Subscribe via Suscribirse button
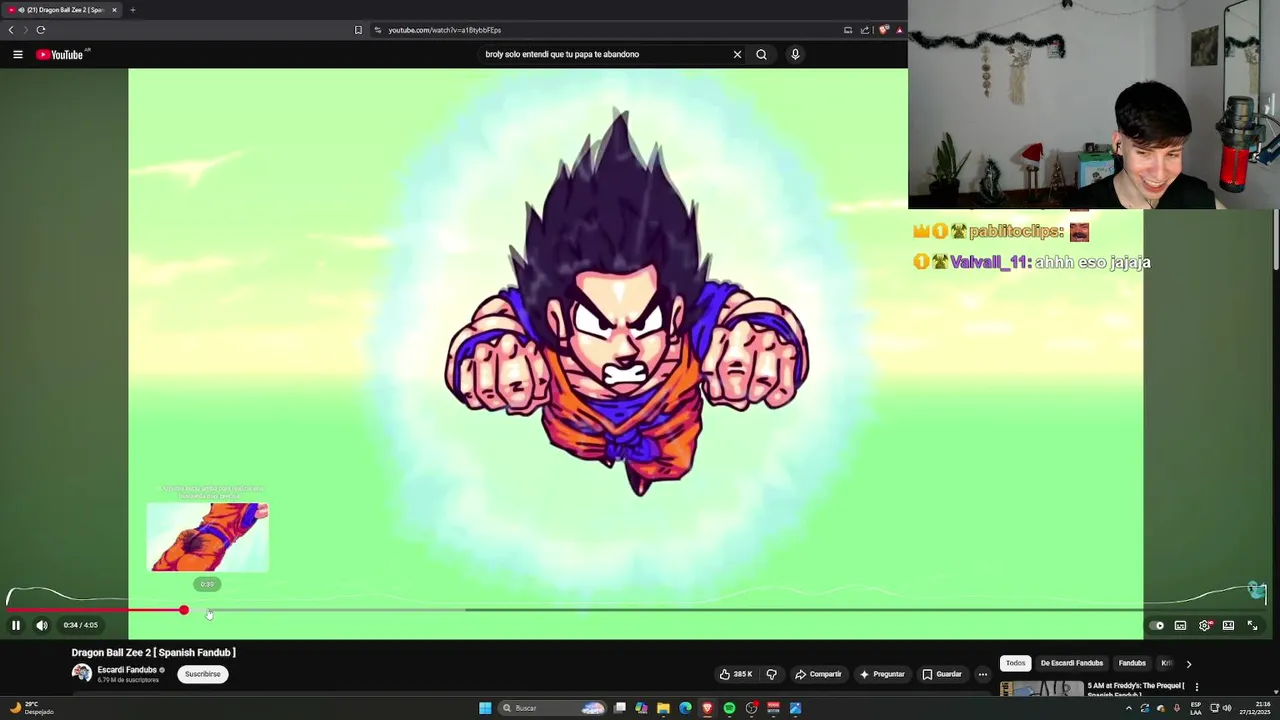 (x=202, y=674)
